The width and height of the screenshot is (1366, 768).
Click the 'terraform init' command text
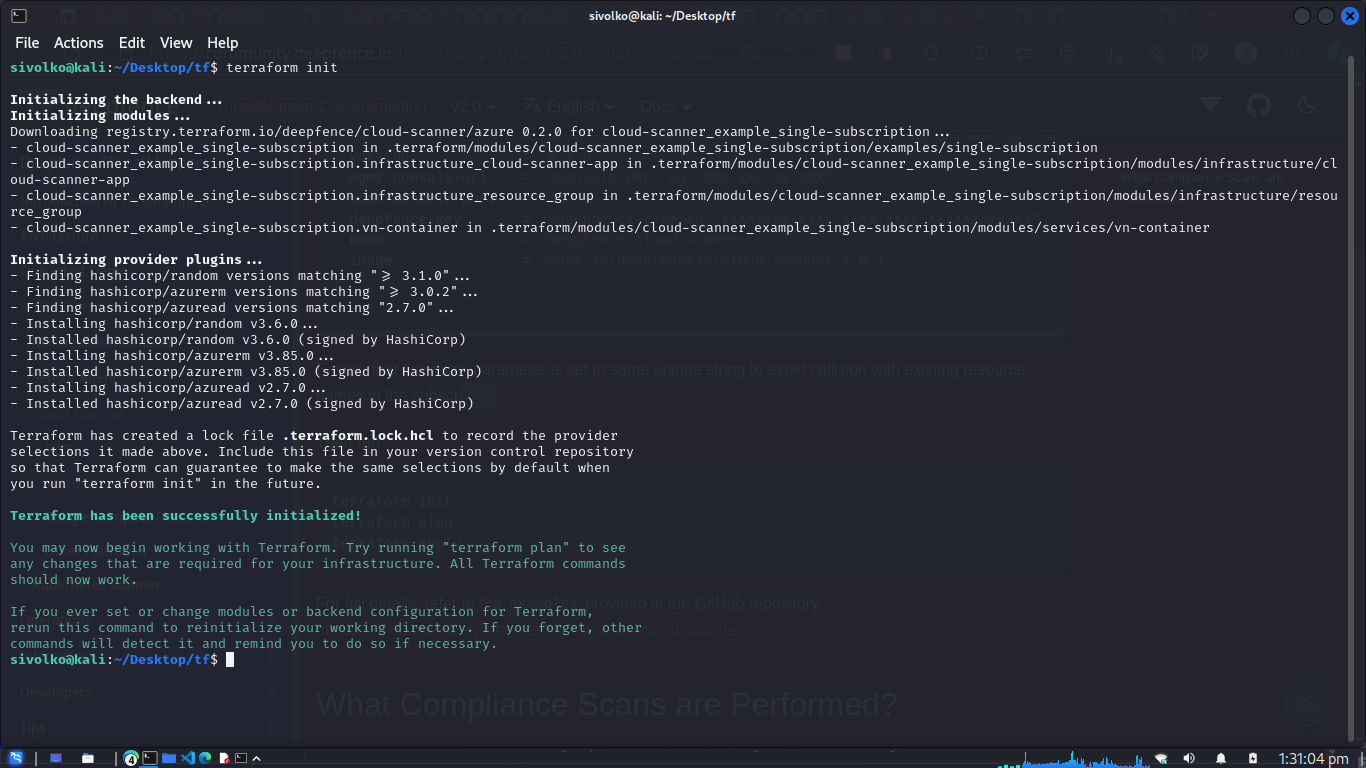click(x=282, y=68)
